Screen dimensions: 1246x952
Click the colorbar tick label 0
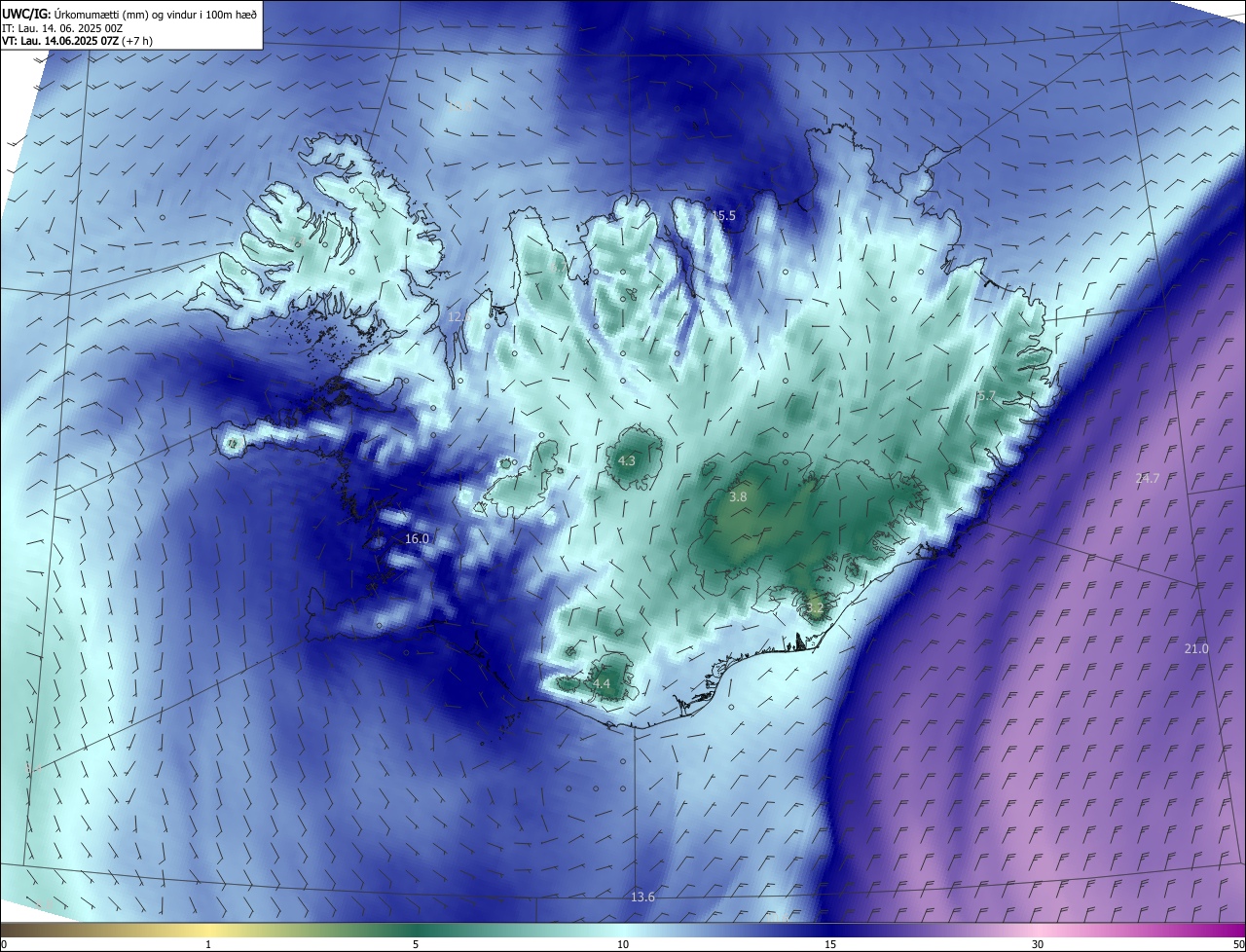4,944
